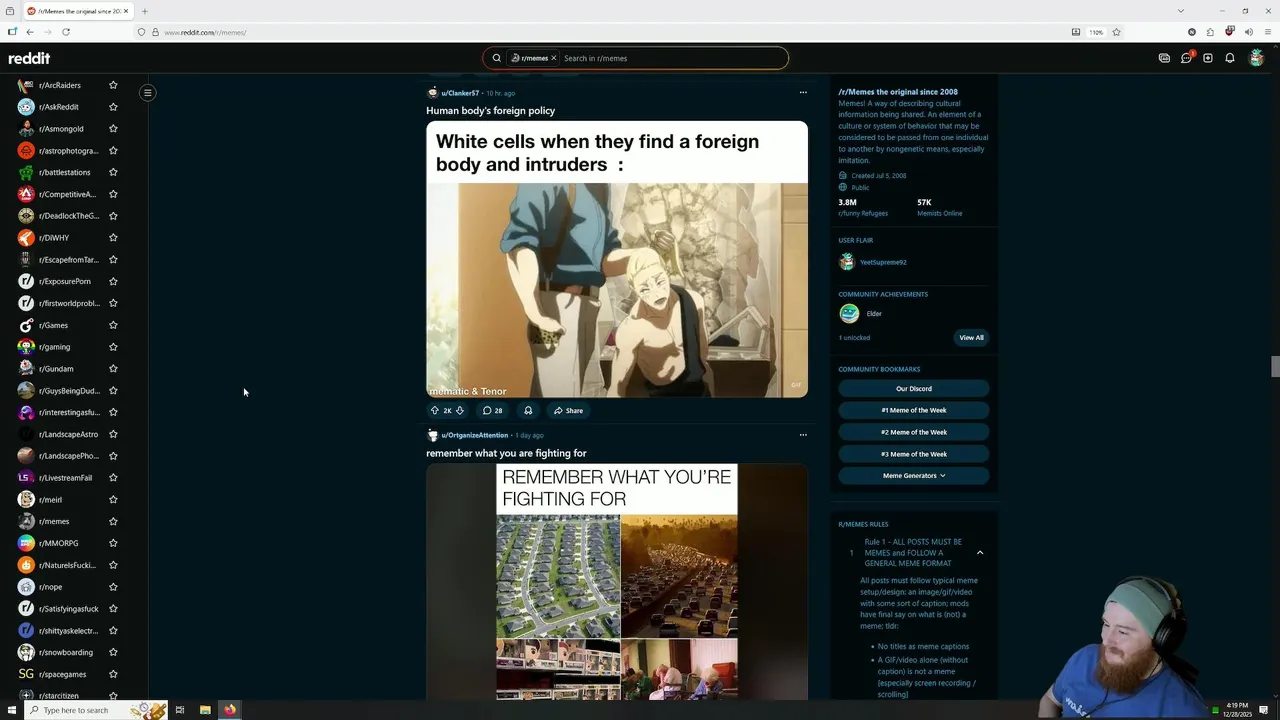Image resolution: width=1280 pixels, height=720 pixels.
Task: Click the YeetSupreme92 user flair
Action: [883, 262]
